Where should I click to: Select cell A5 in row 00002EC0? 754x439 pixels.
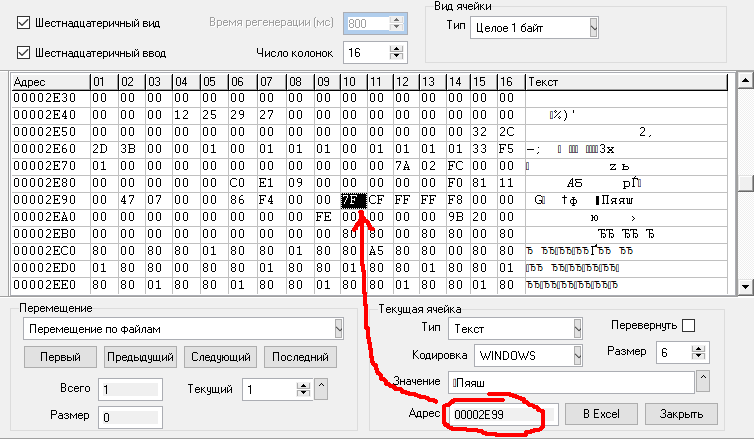379,251
